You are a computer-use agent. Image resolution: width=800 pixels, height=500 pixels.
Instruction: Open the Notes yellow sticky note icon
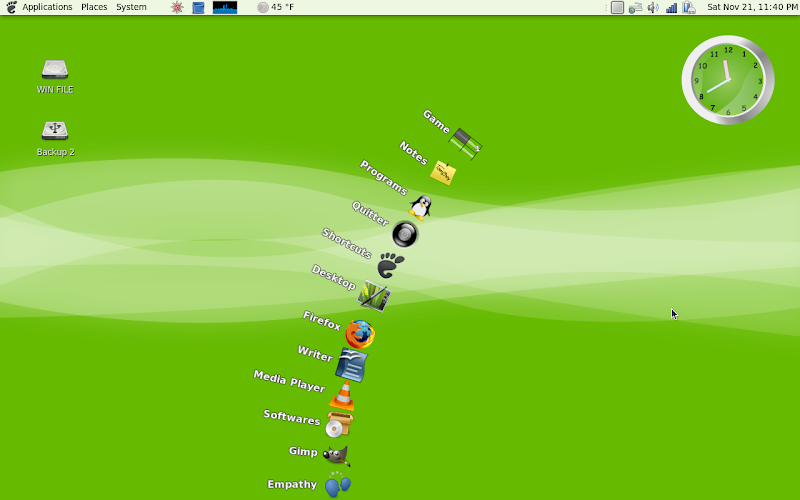click(443, 173)
